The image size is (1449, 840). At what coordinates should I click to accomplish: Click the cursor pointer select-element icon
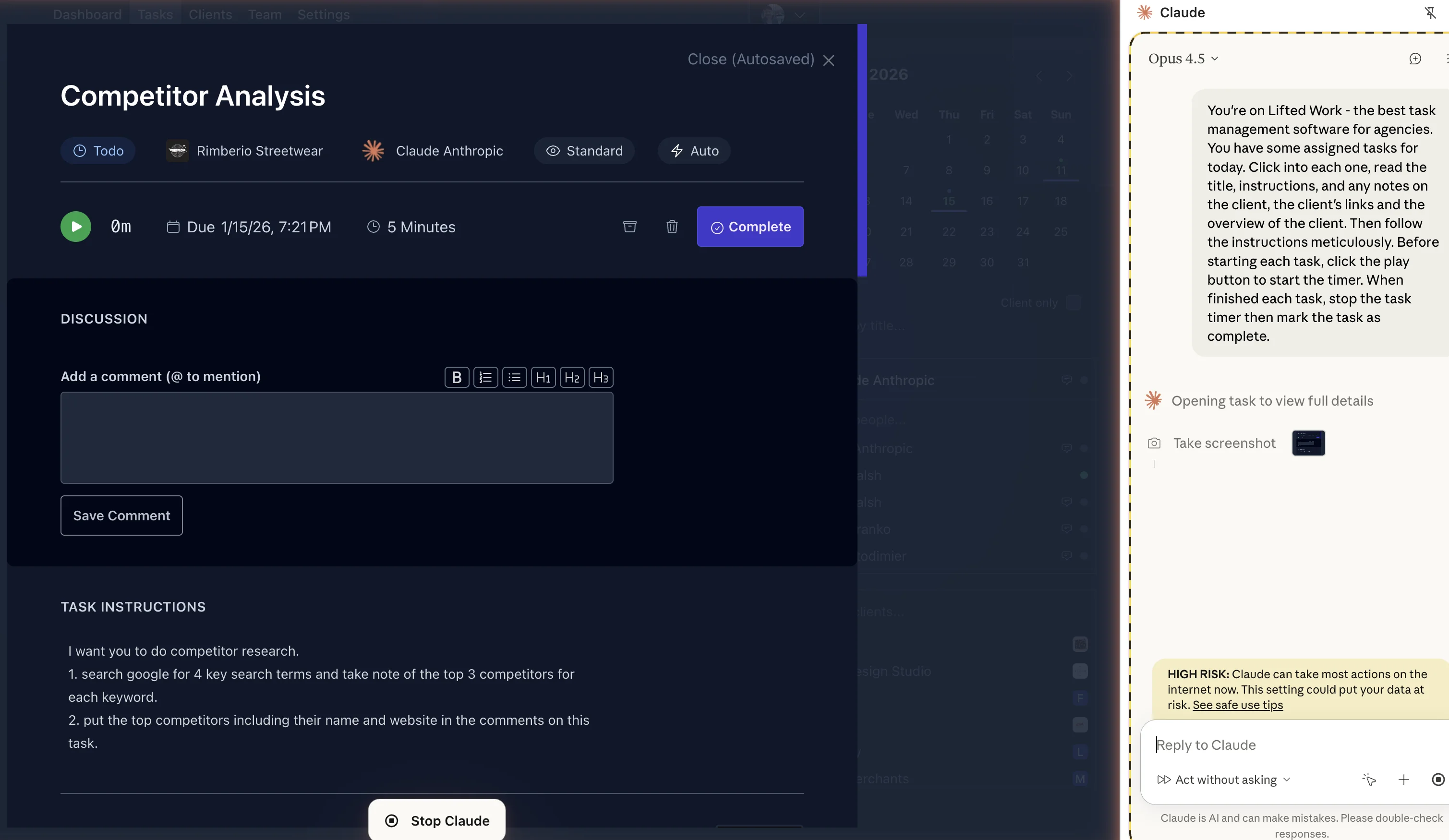point(1368,780)
